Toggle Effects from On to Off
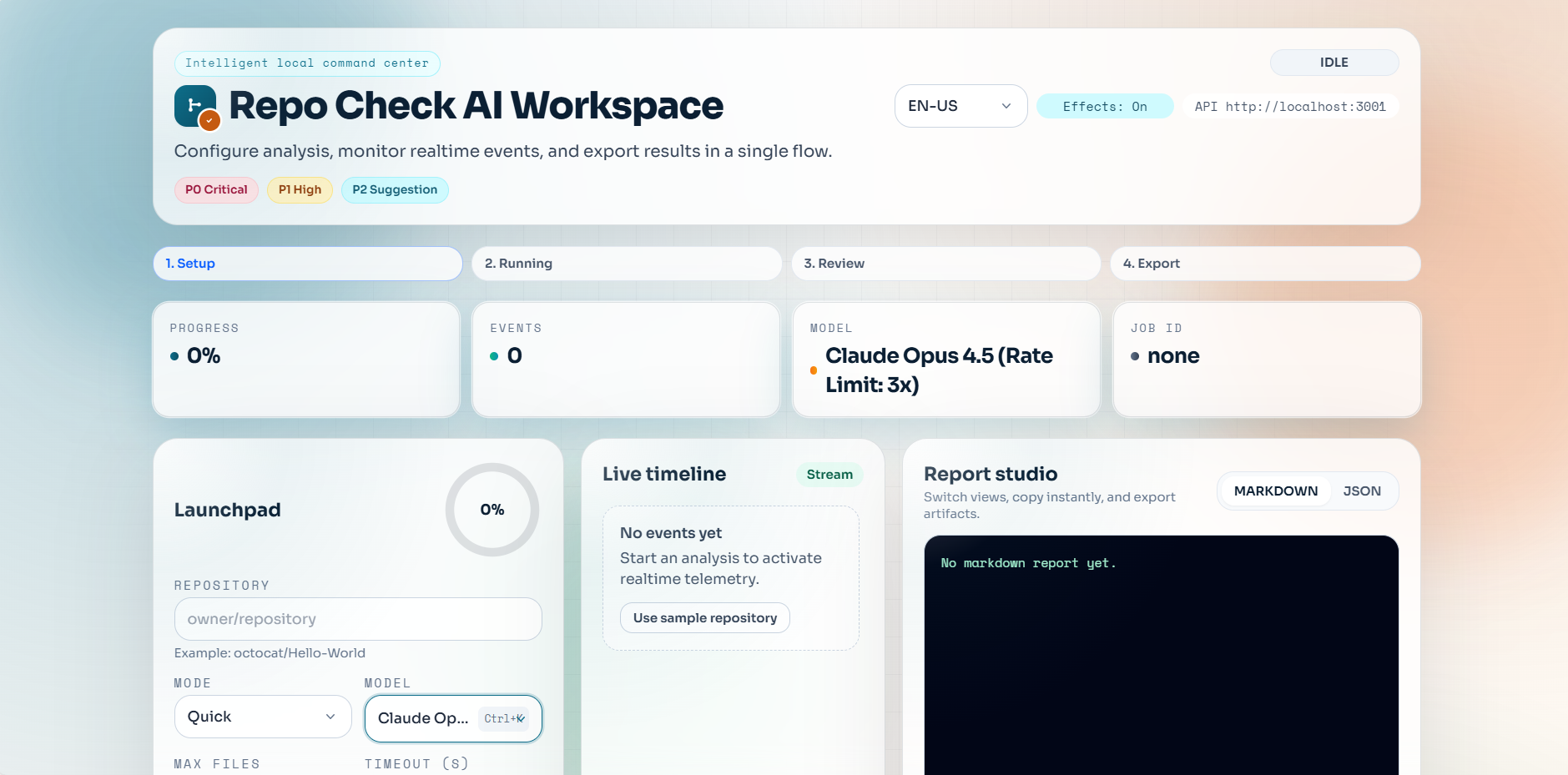Viewport: 1568px width, 775px height. [x=1105, y=106]
